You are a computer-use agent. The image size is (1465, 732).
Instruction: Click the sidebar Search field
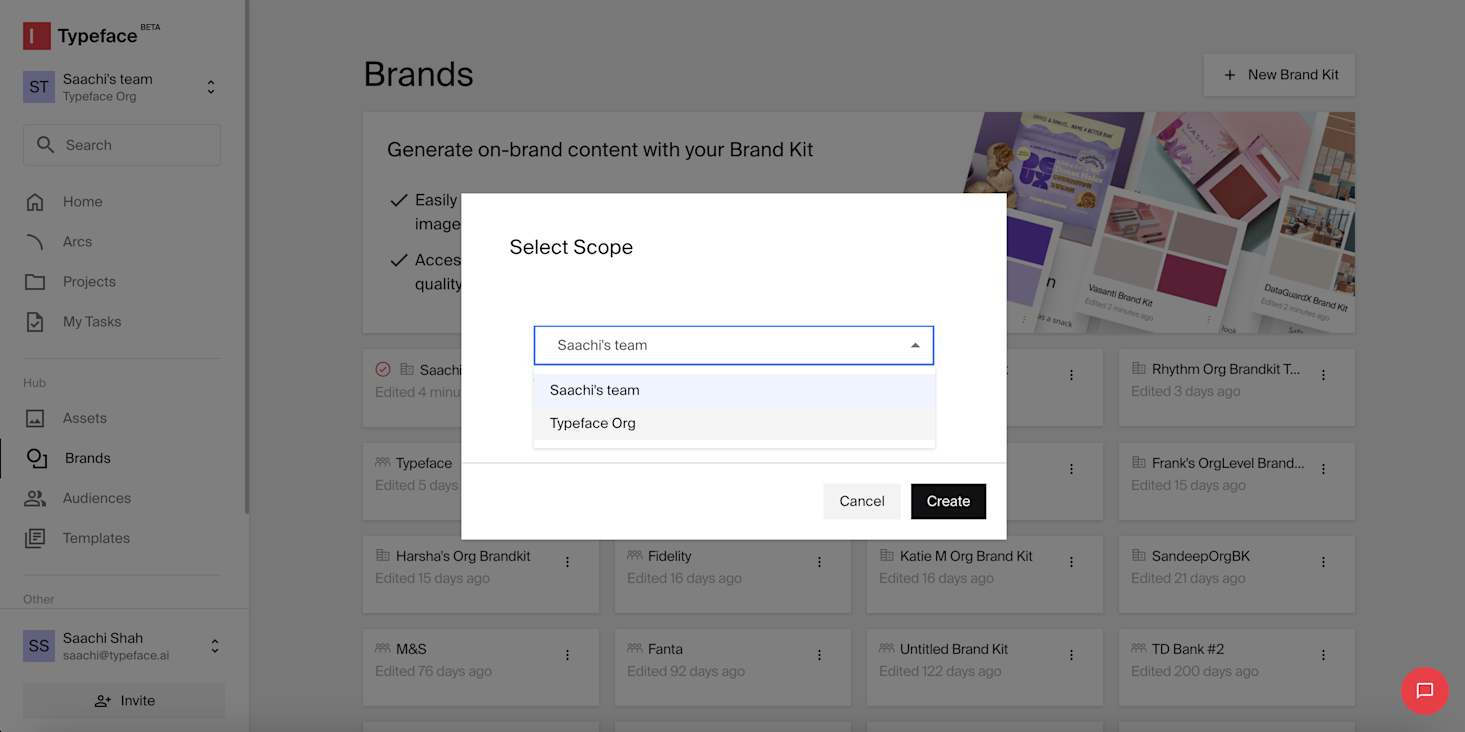[122, 145]
